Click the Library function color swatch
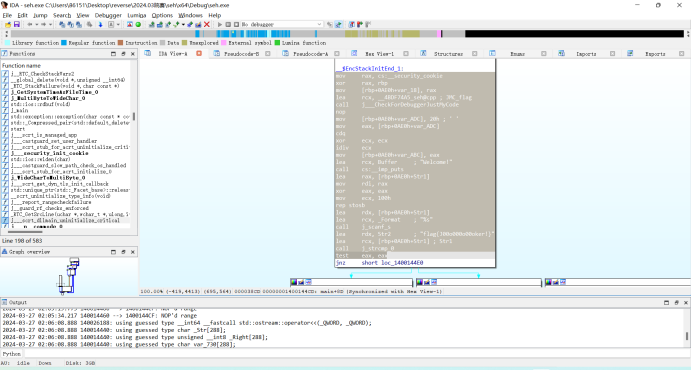The image size is (692, 371). coord(8,43)
